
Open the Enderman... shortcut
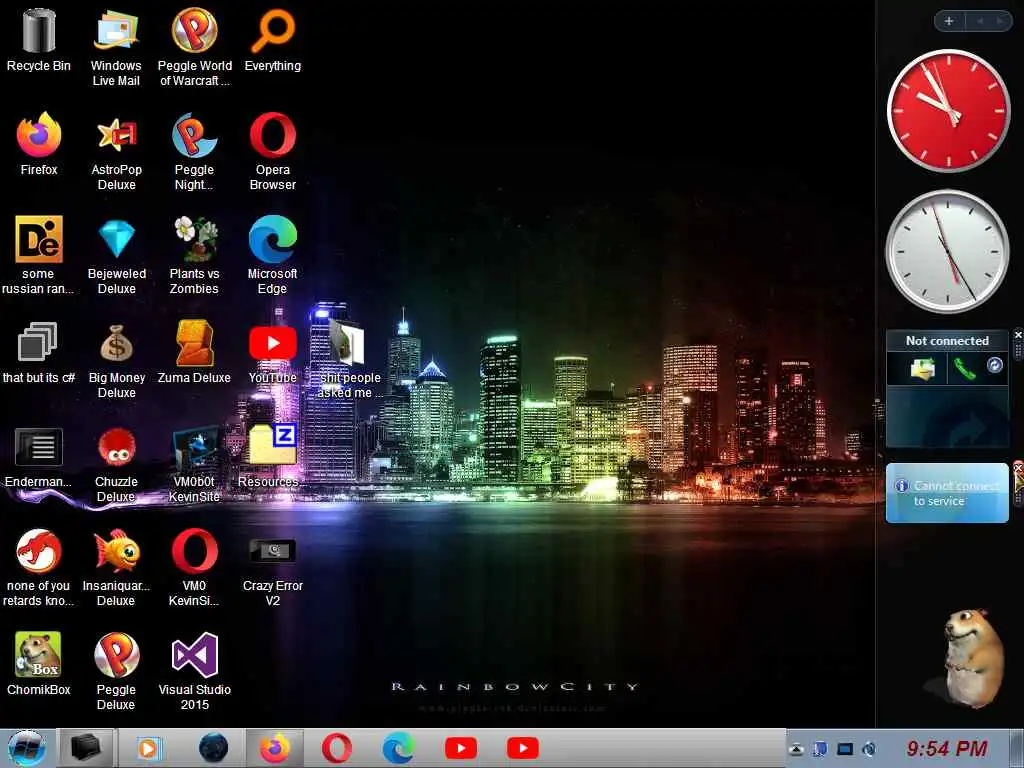click(x=39, y=456)
